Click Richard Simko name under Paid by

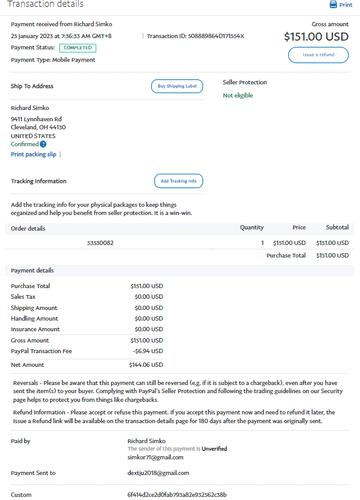(x=146, y=441)
